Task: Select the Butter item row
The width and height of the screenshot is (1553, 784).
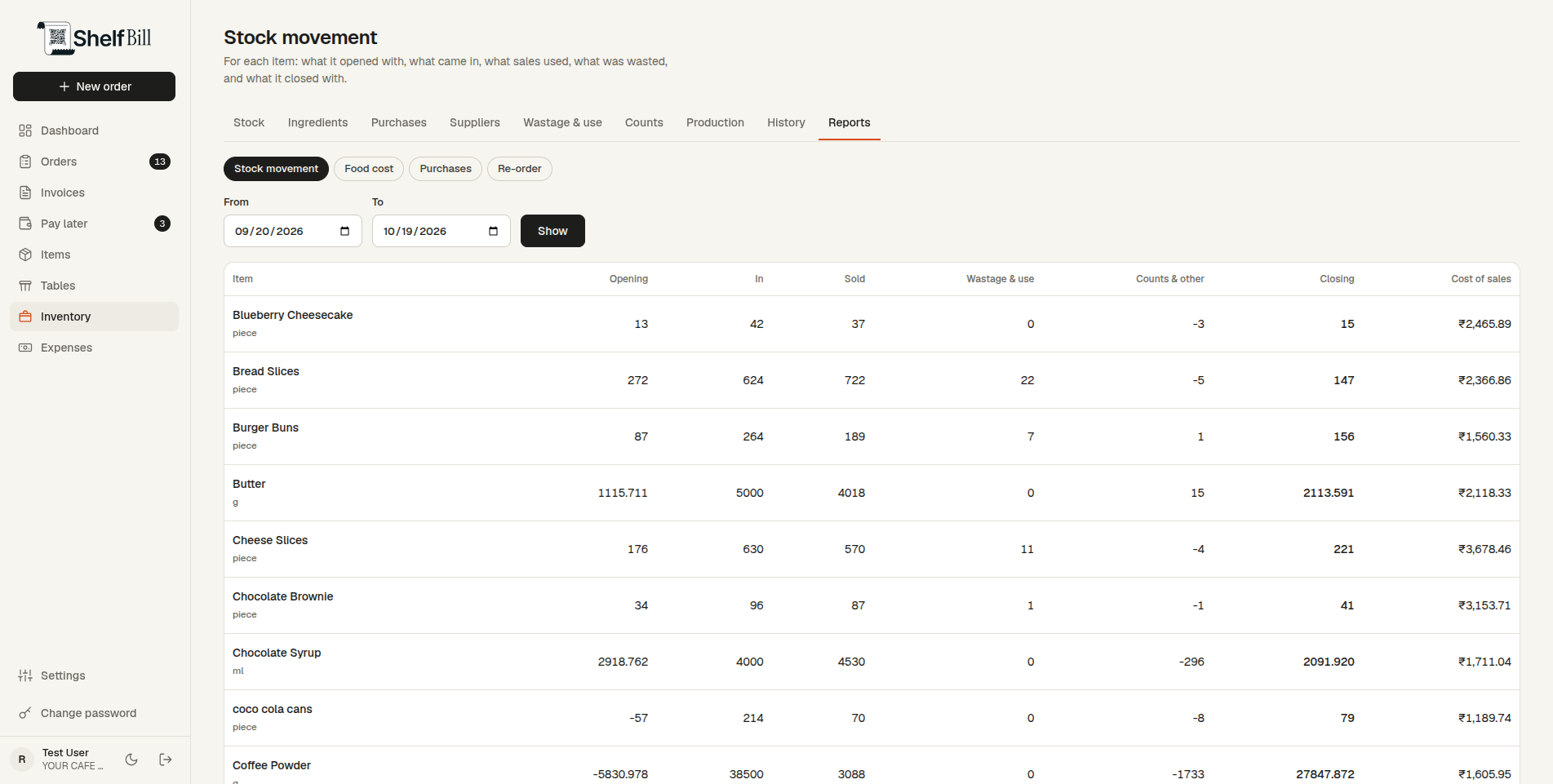Action: pos(872,493)
